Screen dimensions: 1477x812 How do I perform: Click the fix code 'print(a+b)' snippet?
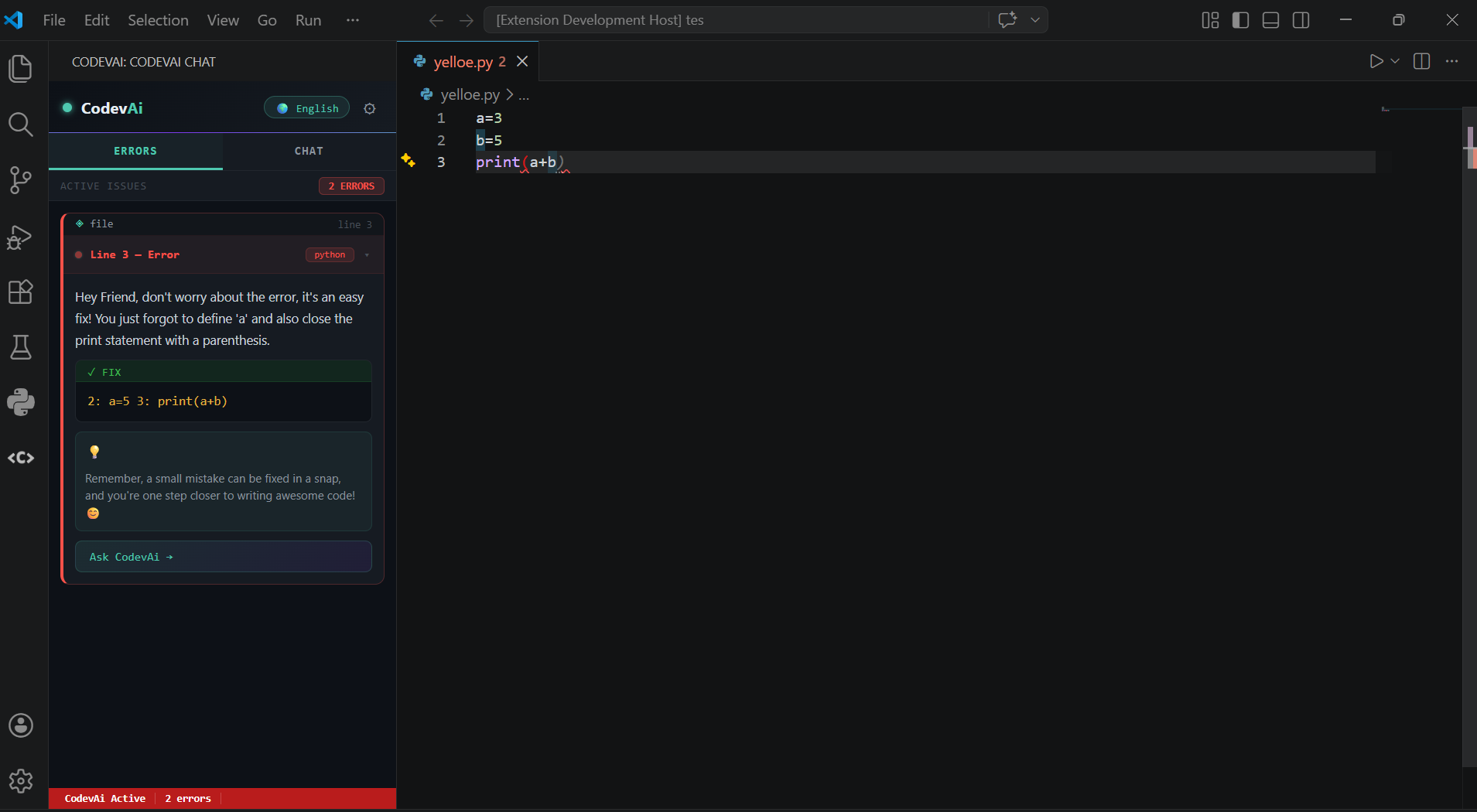coord(193,401)
